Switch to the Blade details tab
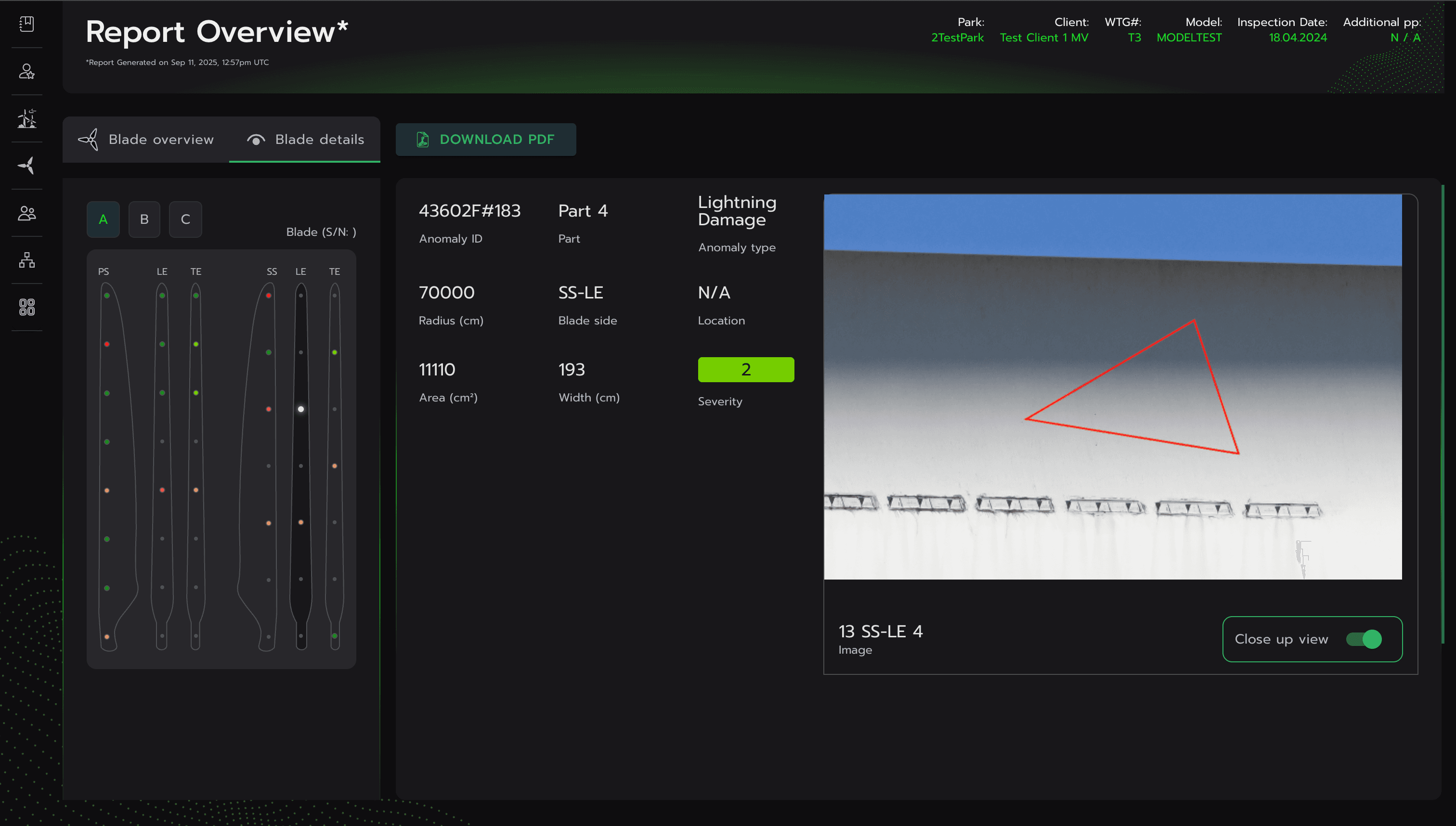The height and width of the screenshot is (826, 1456). tap(305, 140)
